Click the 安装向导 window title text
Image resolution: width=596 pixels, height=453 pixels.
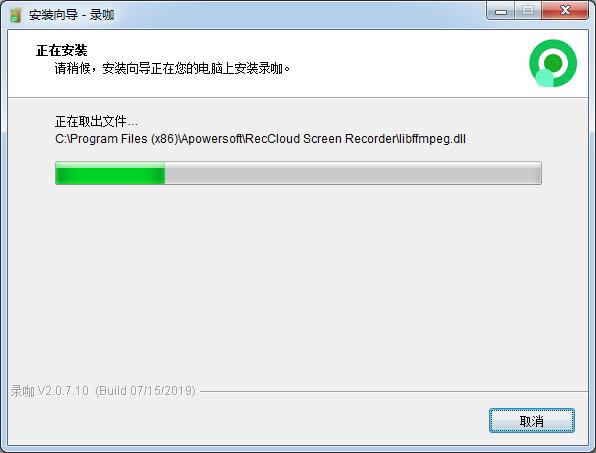54,15
